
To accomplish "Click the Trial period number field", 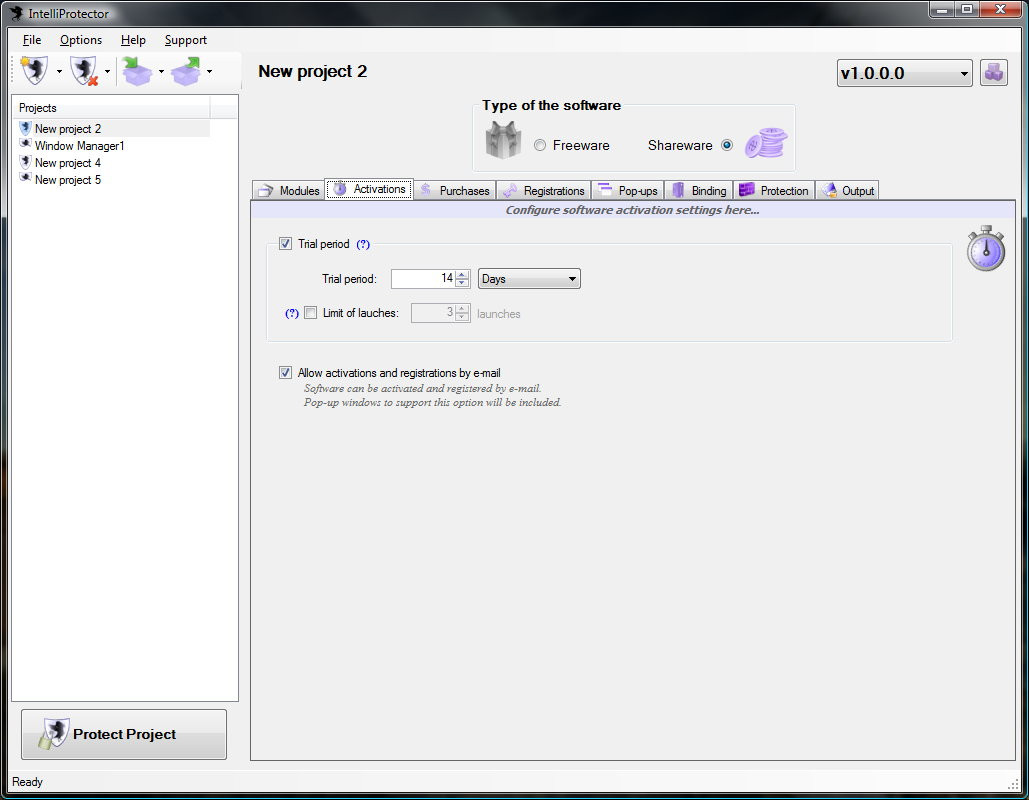I will 423,279.
